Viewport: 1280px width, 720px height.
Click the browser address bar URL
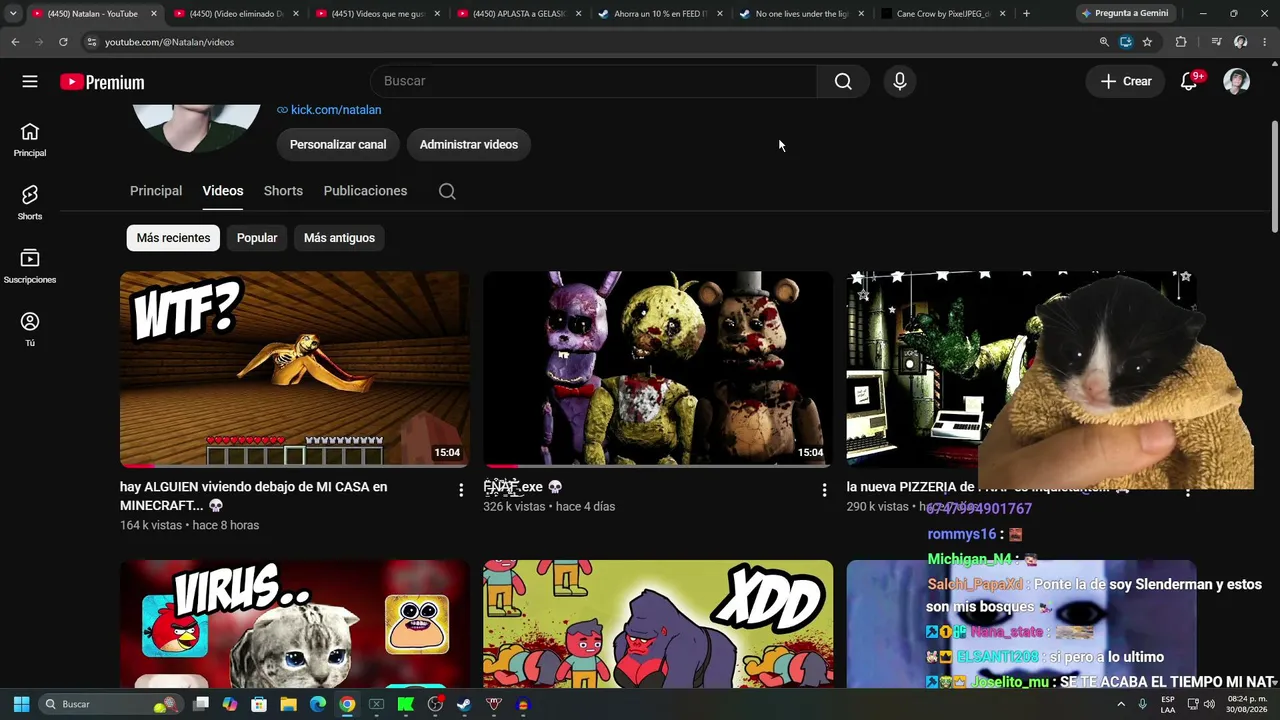tap(169, 42)
